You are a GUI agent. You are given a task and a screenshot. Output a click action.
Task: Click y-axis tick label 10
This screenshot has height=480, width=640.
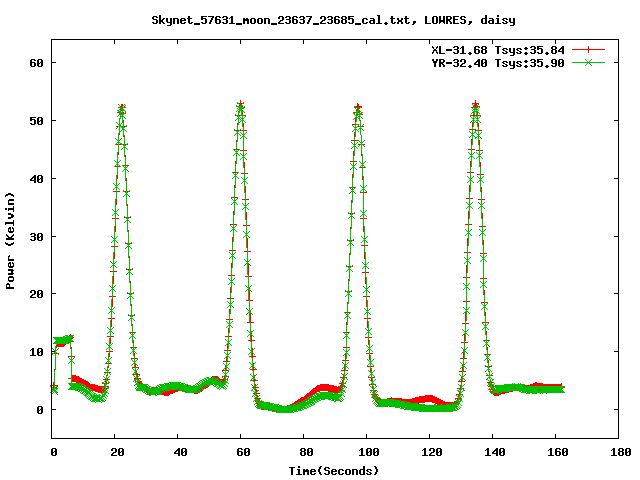(36, 352)
